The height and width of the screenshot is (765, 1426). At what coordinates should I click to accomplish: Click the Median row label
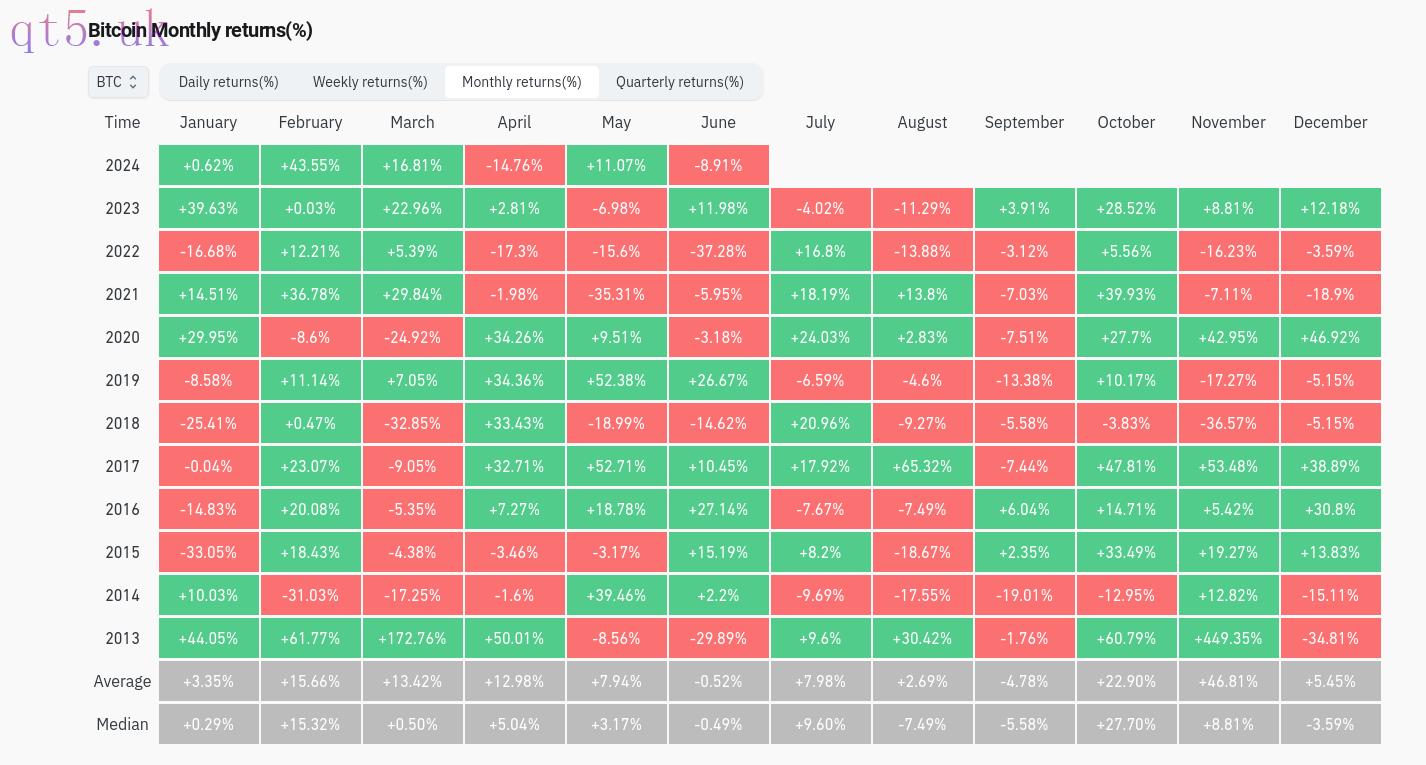point(122,724)
